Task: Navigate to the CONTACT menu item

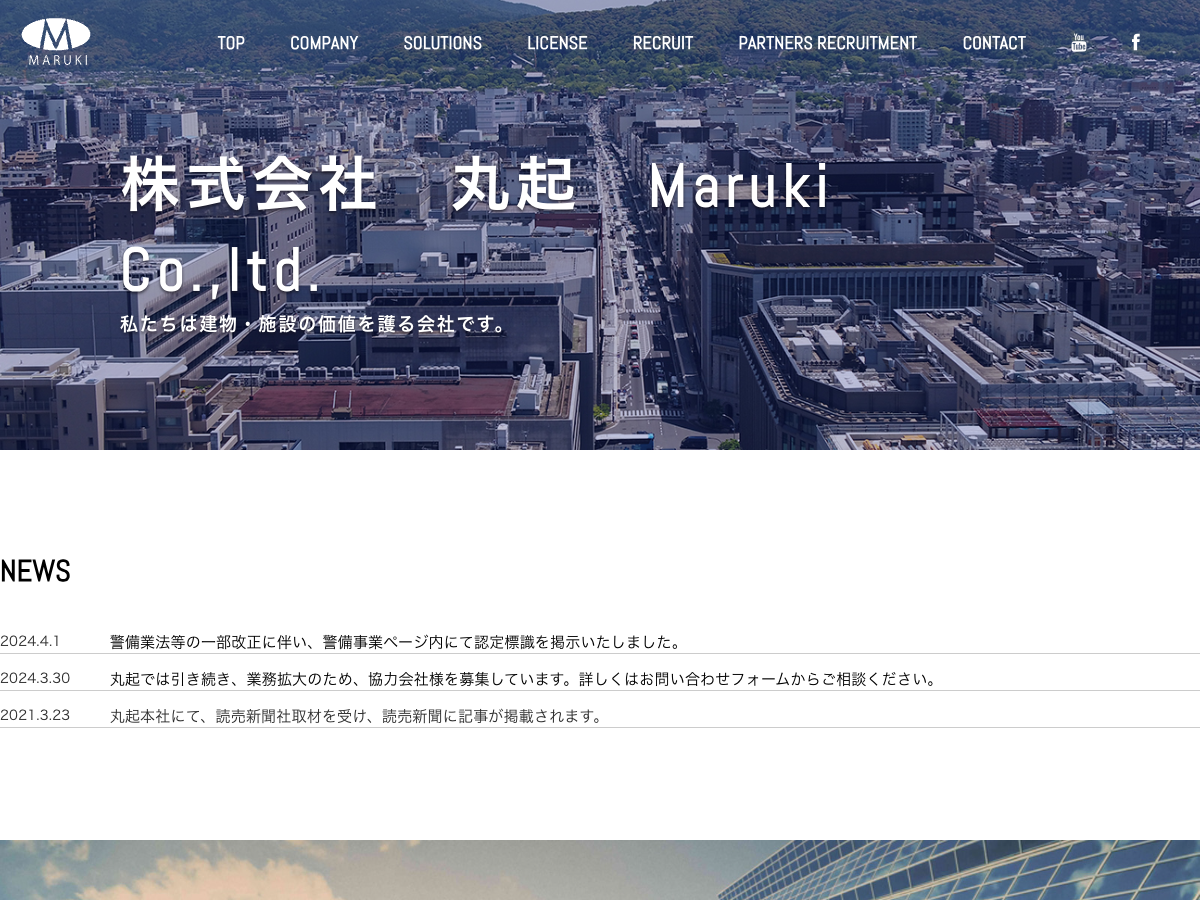Action: (994, 43)
